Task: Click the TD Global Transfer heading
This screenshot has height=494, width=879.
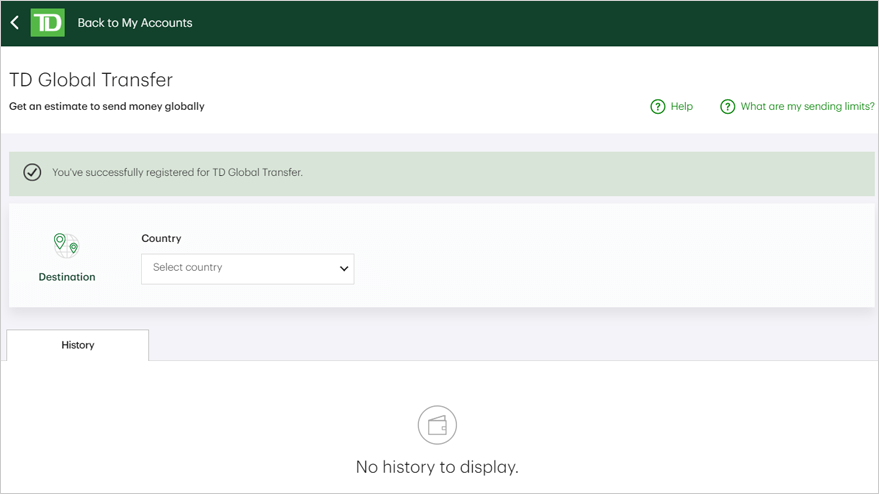Action: (91, 80)
